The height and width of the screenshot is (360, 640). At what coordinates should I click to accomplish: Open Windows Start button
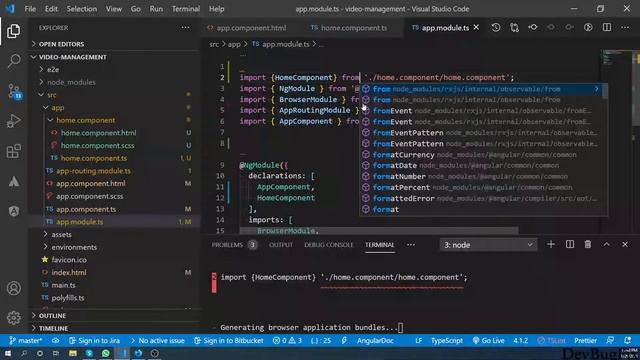[x=8, y=353]
